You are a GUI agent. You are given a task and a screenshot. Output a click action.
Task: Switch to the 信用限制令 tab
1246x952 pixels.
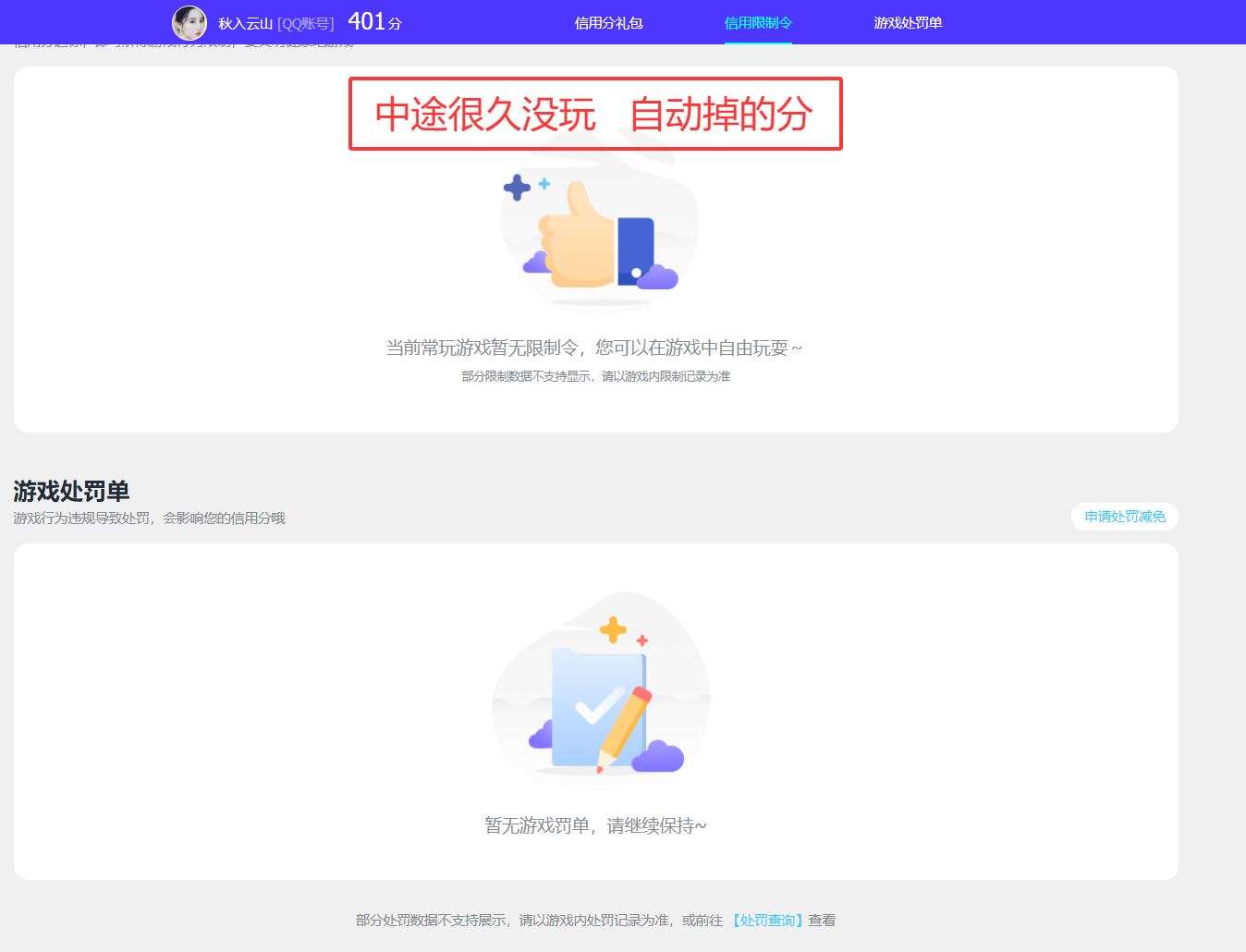[758, 23]
